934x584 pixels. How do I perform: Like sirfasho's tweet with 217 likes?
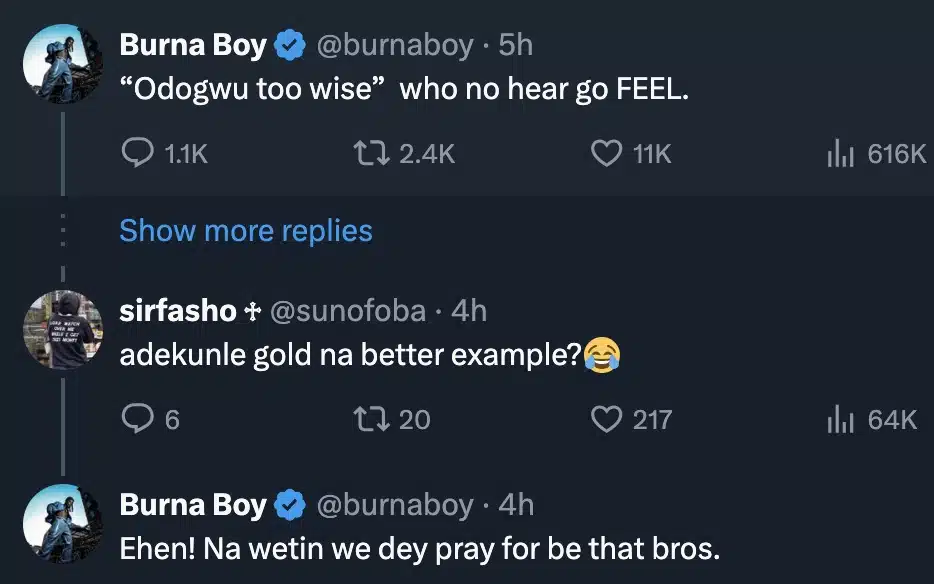(606, 419)
